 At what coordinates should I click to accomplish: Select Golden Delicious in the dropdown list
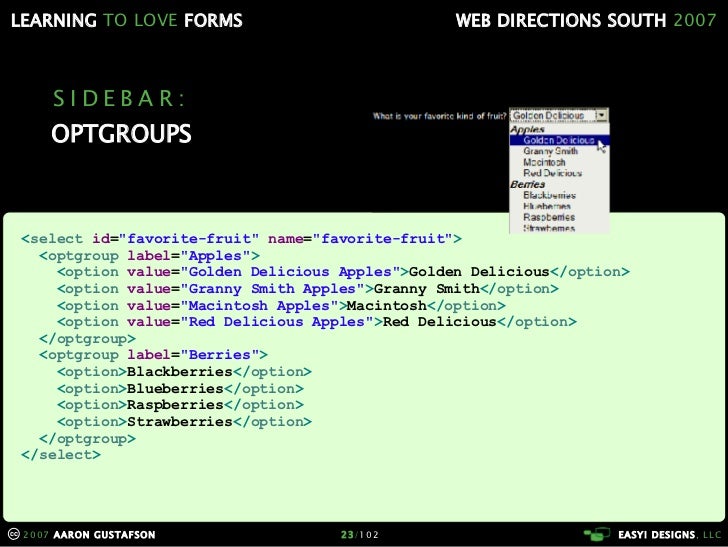559,140
